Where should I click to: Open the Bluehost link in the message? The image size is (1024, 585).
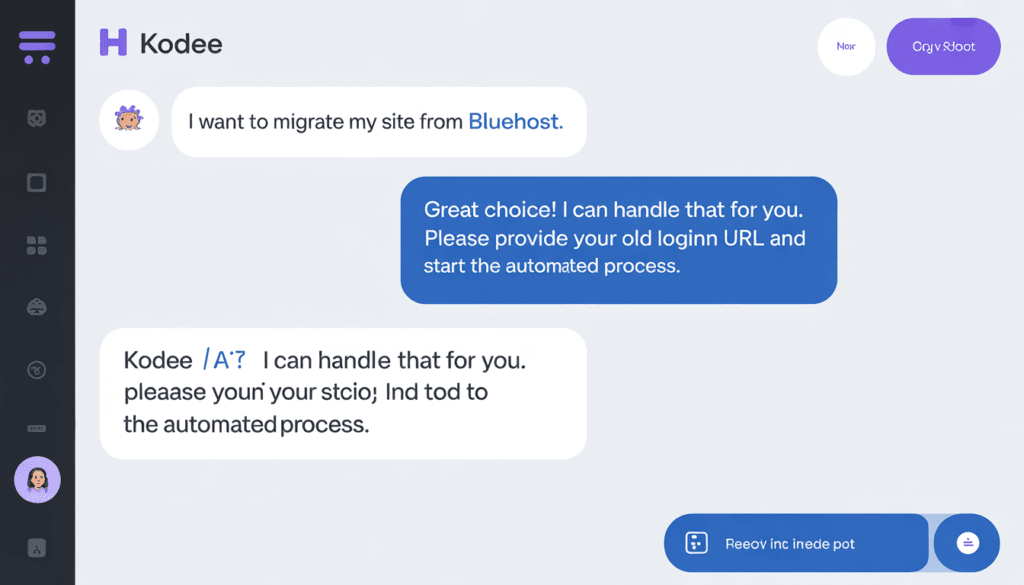[515, 122]
